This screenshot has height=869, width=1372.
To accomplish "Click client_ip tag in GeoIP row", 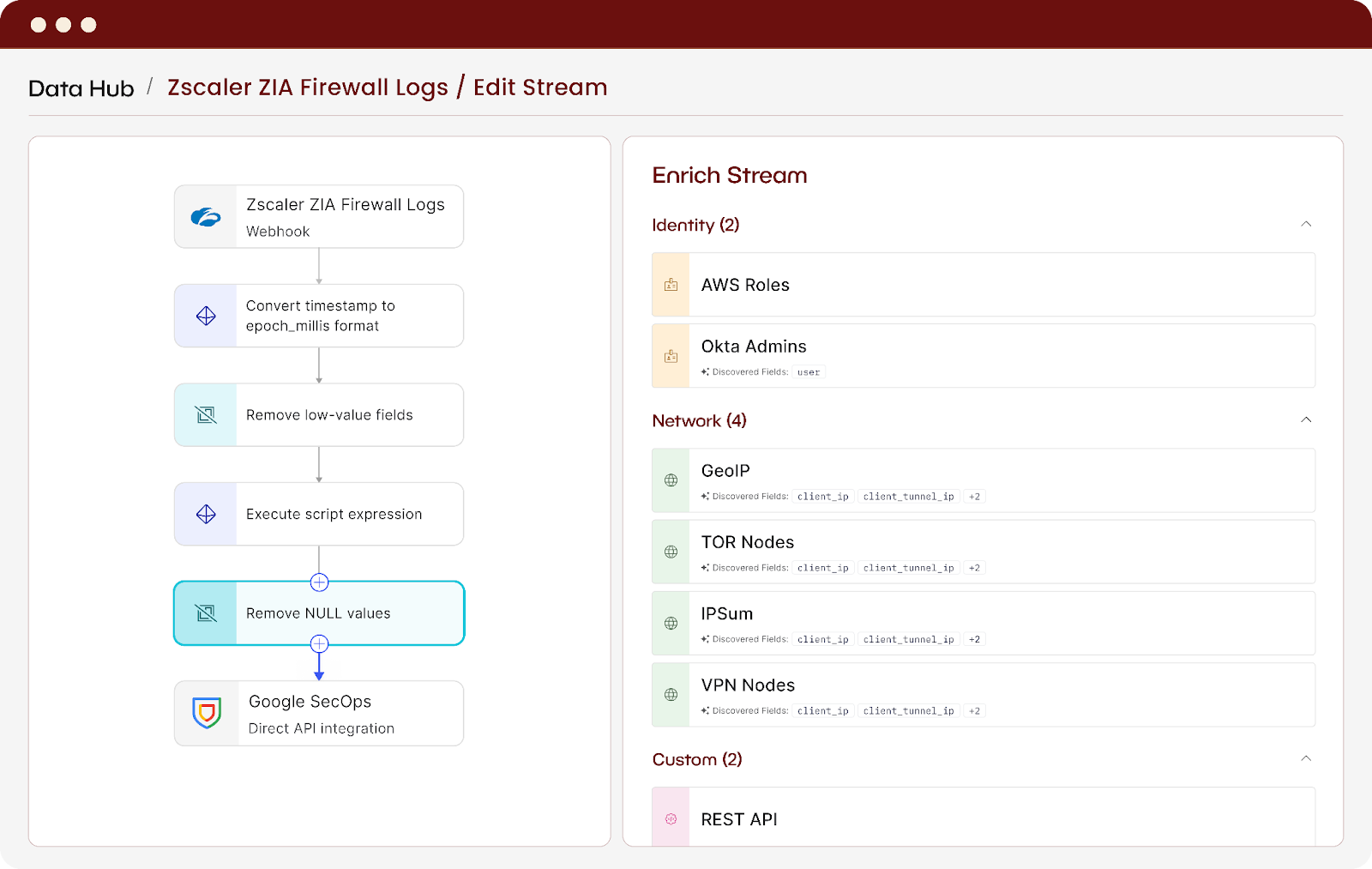I will coord(823,497).
